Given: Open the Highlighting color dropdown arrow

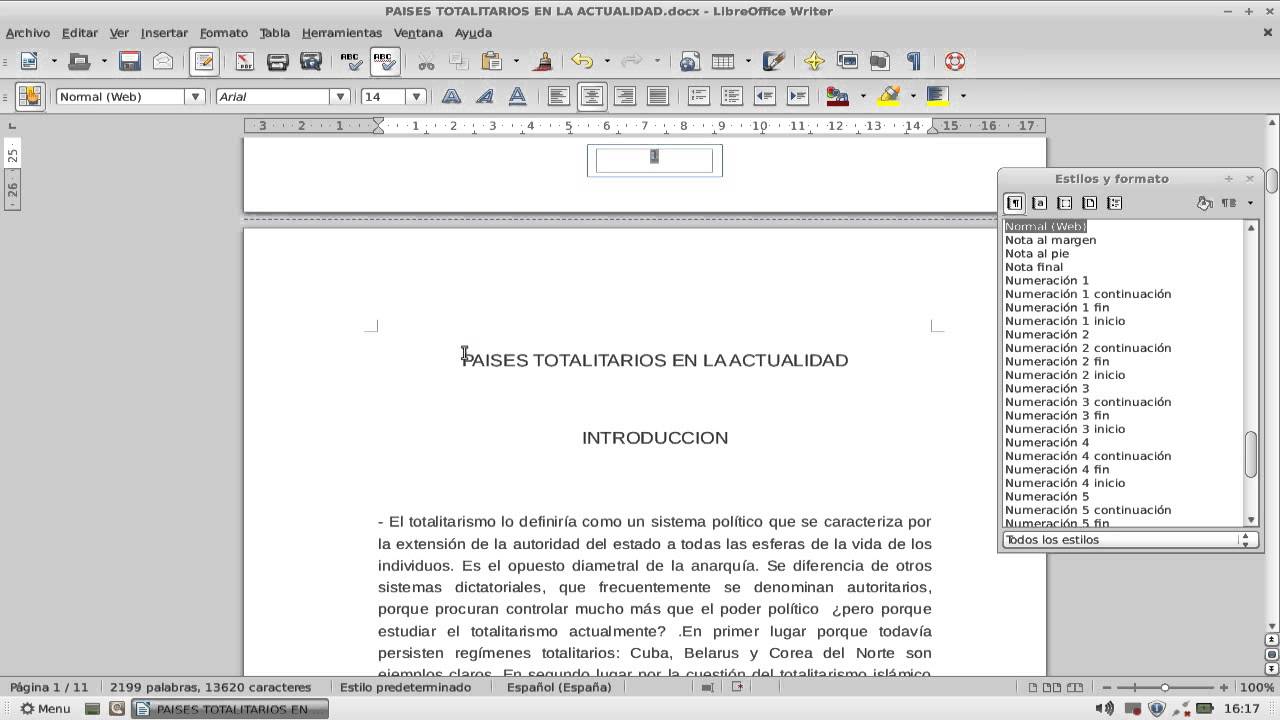Looking at the screenshot, I should click(913, 96).
